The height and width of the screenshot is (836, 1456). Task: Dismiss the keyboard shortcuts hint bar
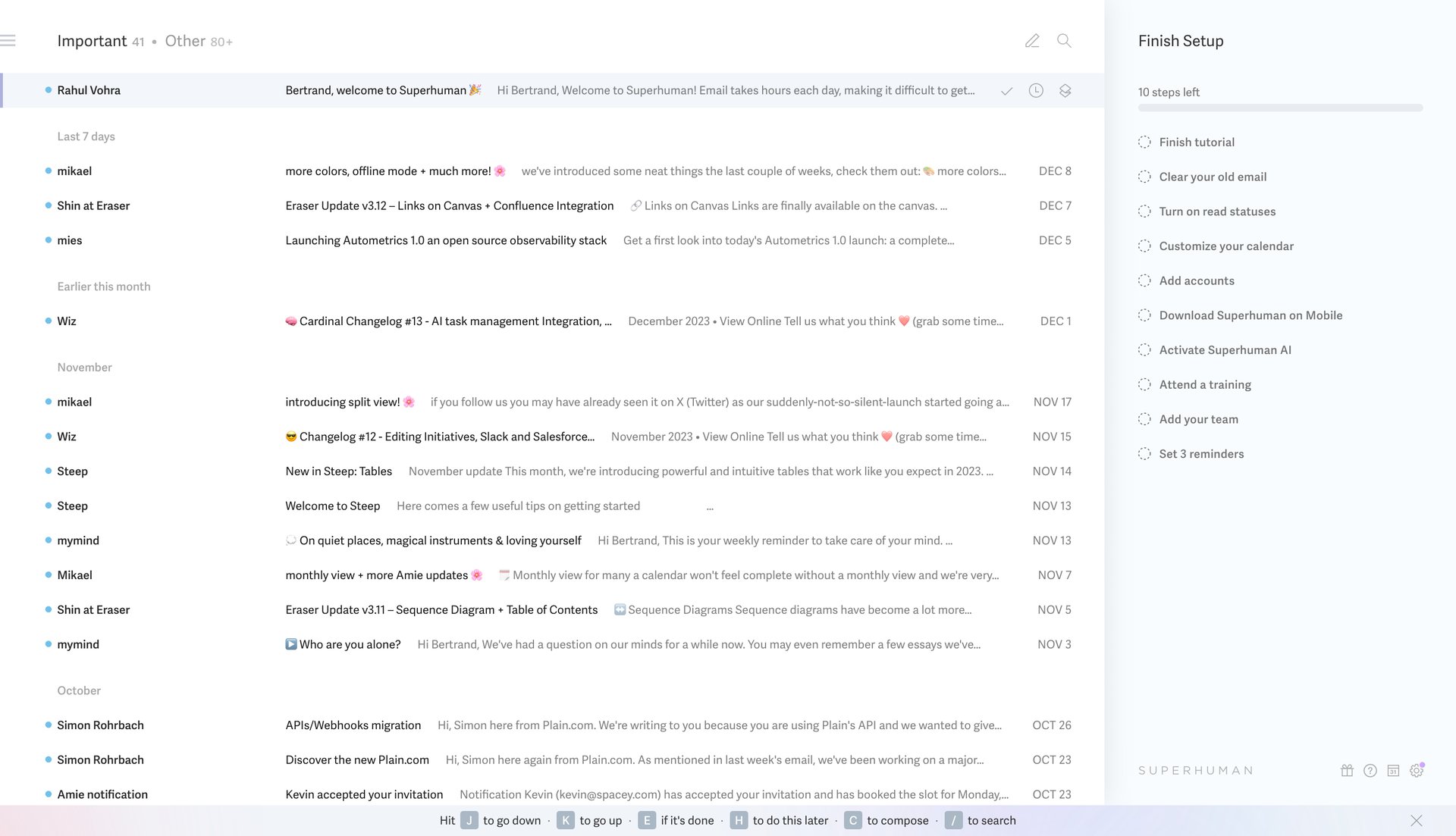pos(1416,821)
